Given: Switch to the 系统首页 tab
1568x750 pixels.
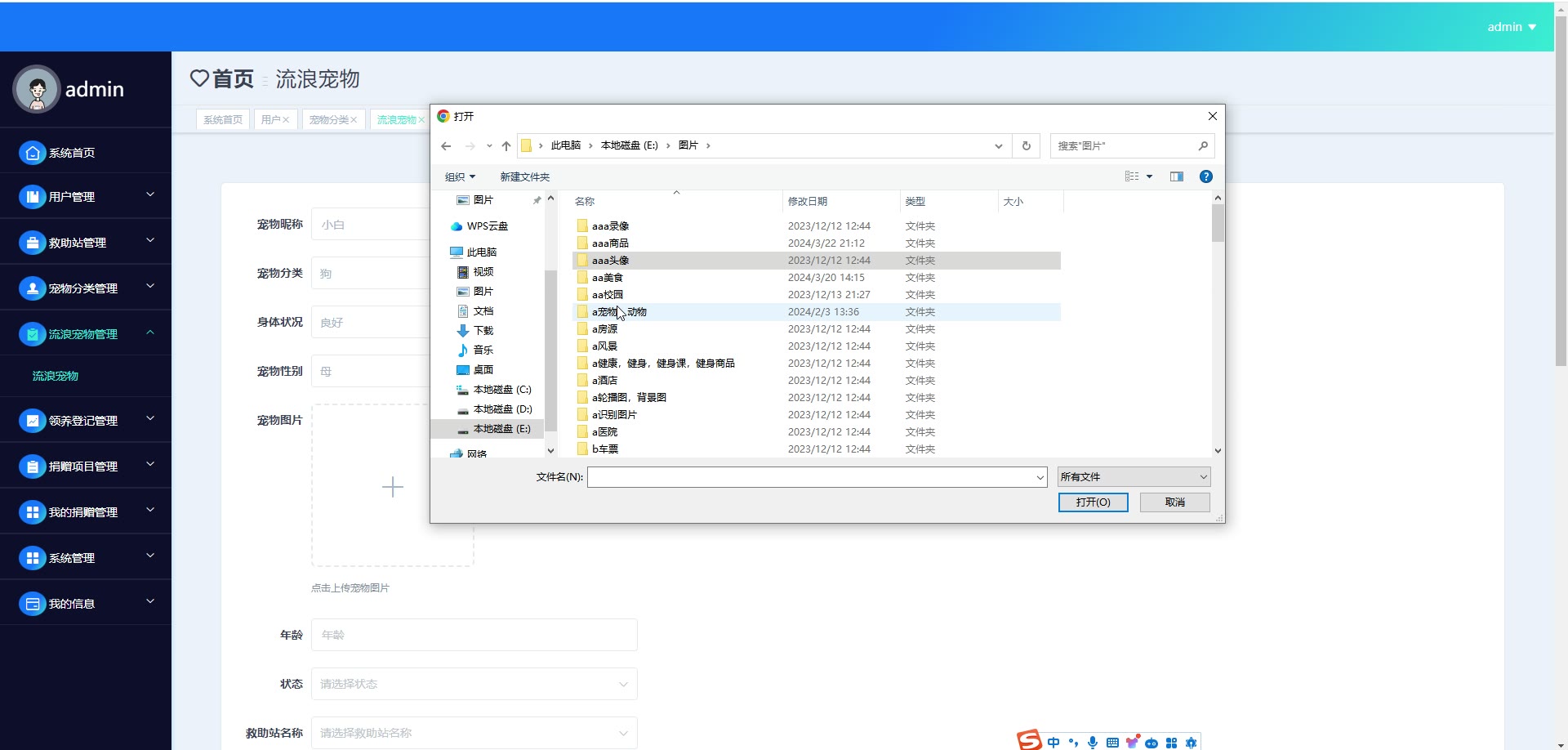Looking at the screenshot, I should (223, 120).
